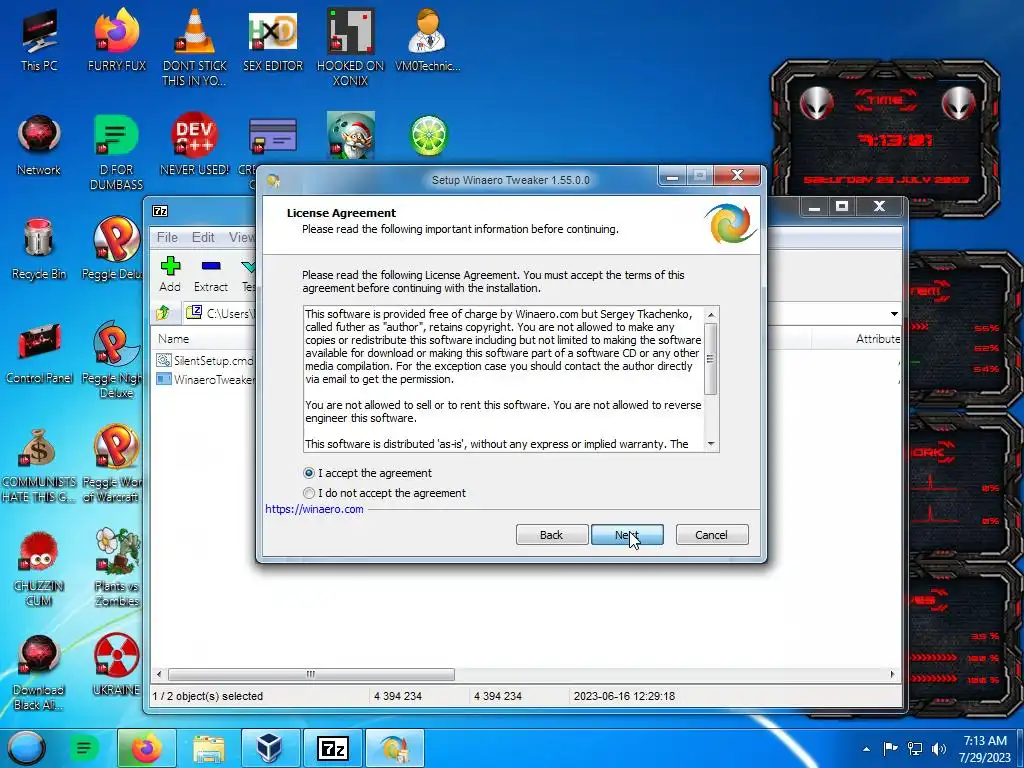This screenshot has height=768, width=1024.
Task: Click license text scroll-up arrow
Action: click(x=711, y=315)
